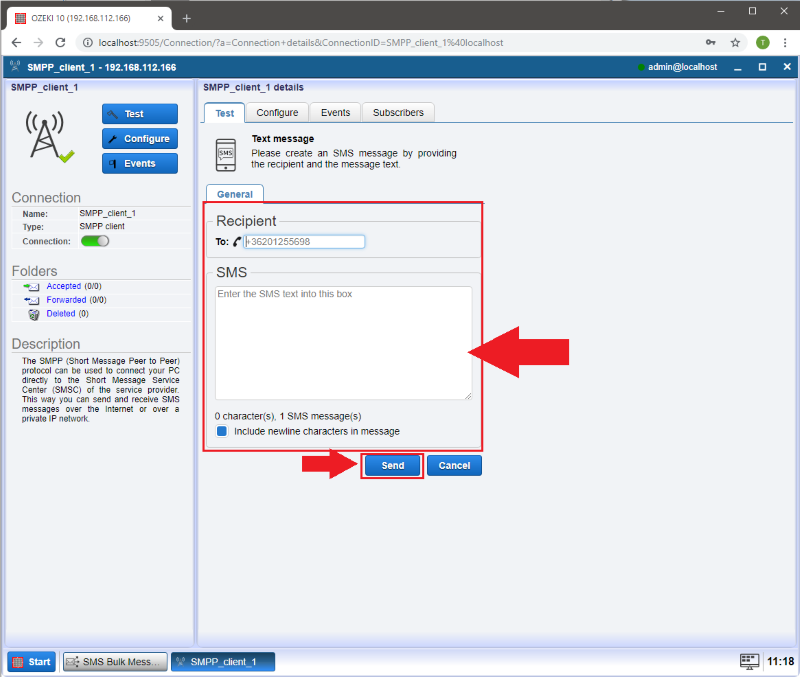The image size is (800, 677).
Task: Reload the page in browser
Action: click(60, 43)
